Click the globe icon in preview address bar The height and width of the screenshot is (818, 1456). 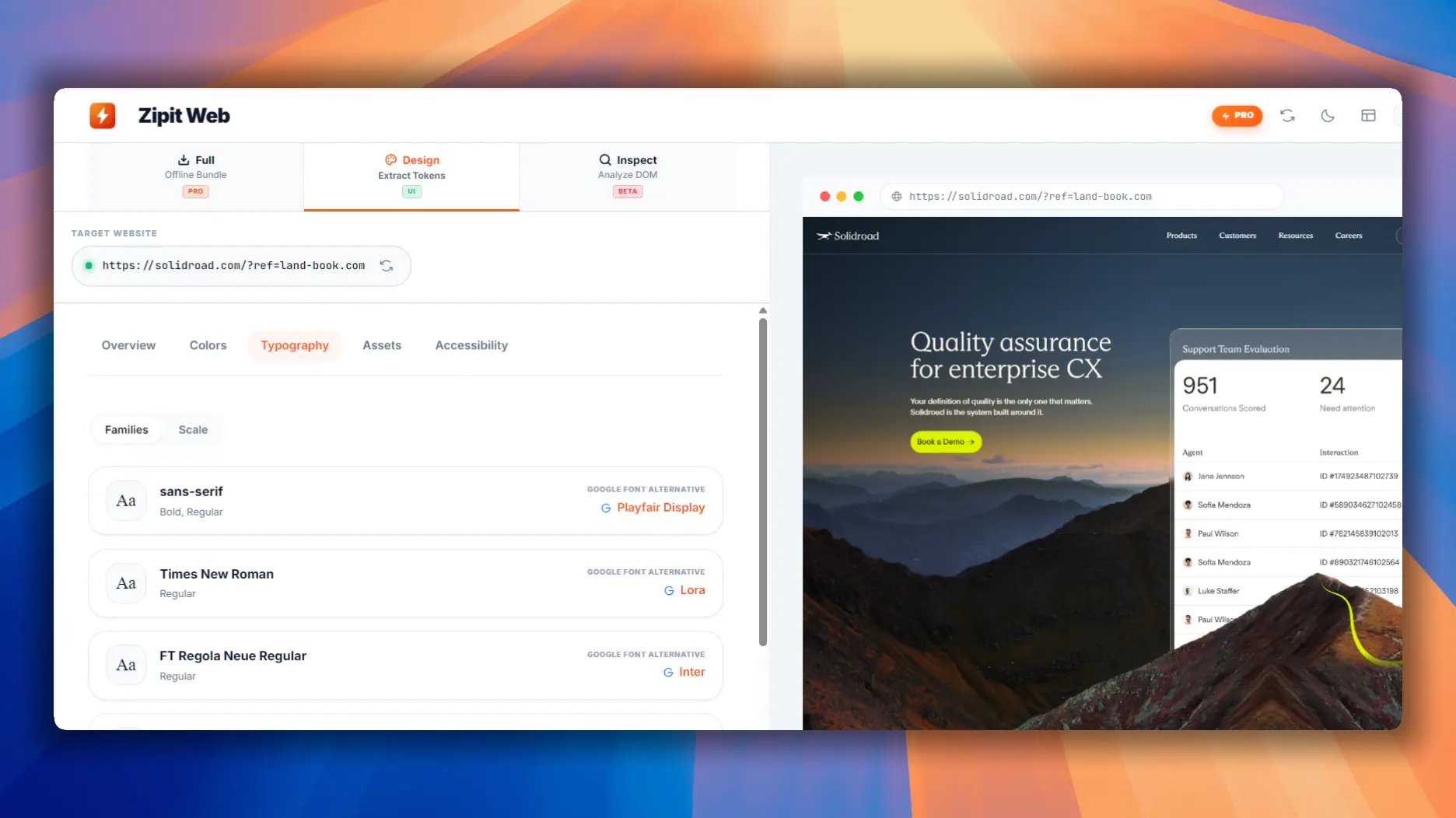point(897,197)
